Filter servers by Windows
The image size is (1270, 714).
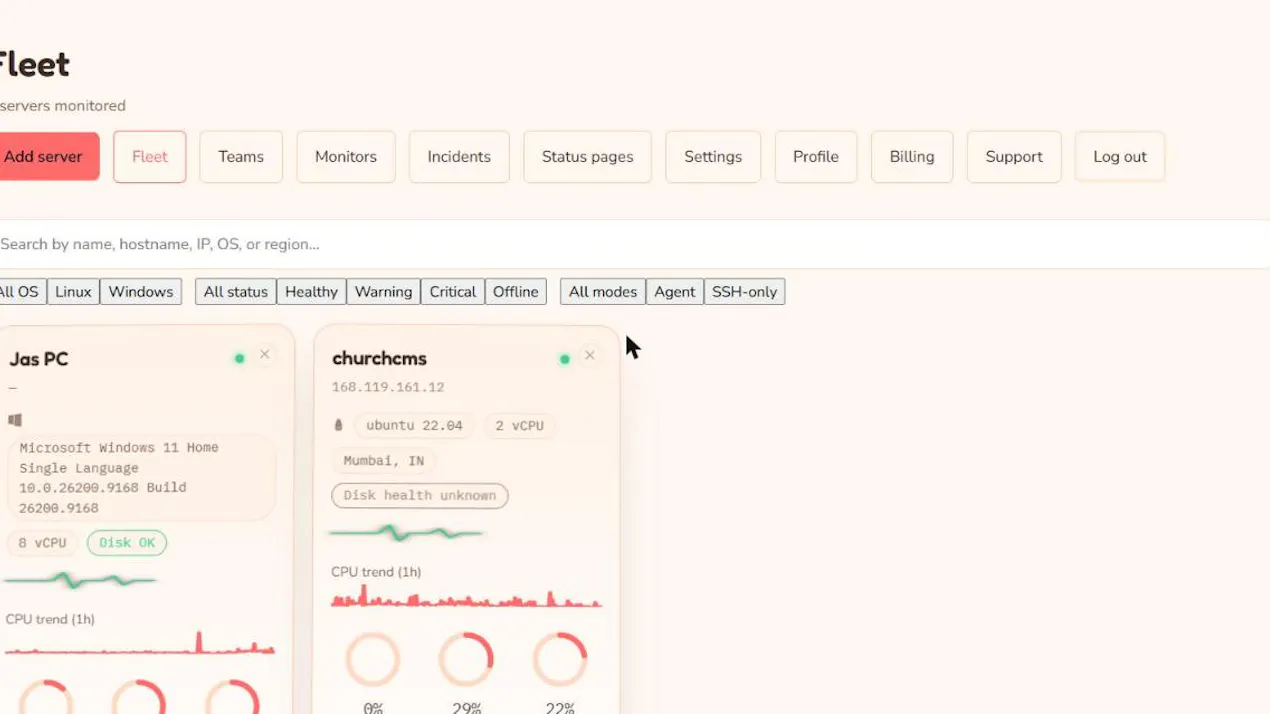click(x=141, y=292)
